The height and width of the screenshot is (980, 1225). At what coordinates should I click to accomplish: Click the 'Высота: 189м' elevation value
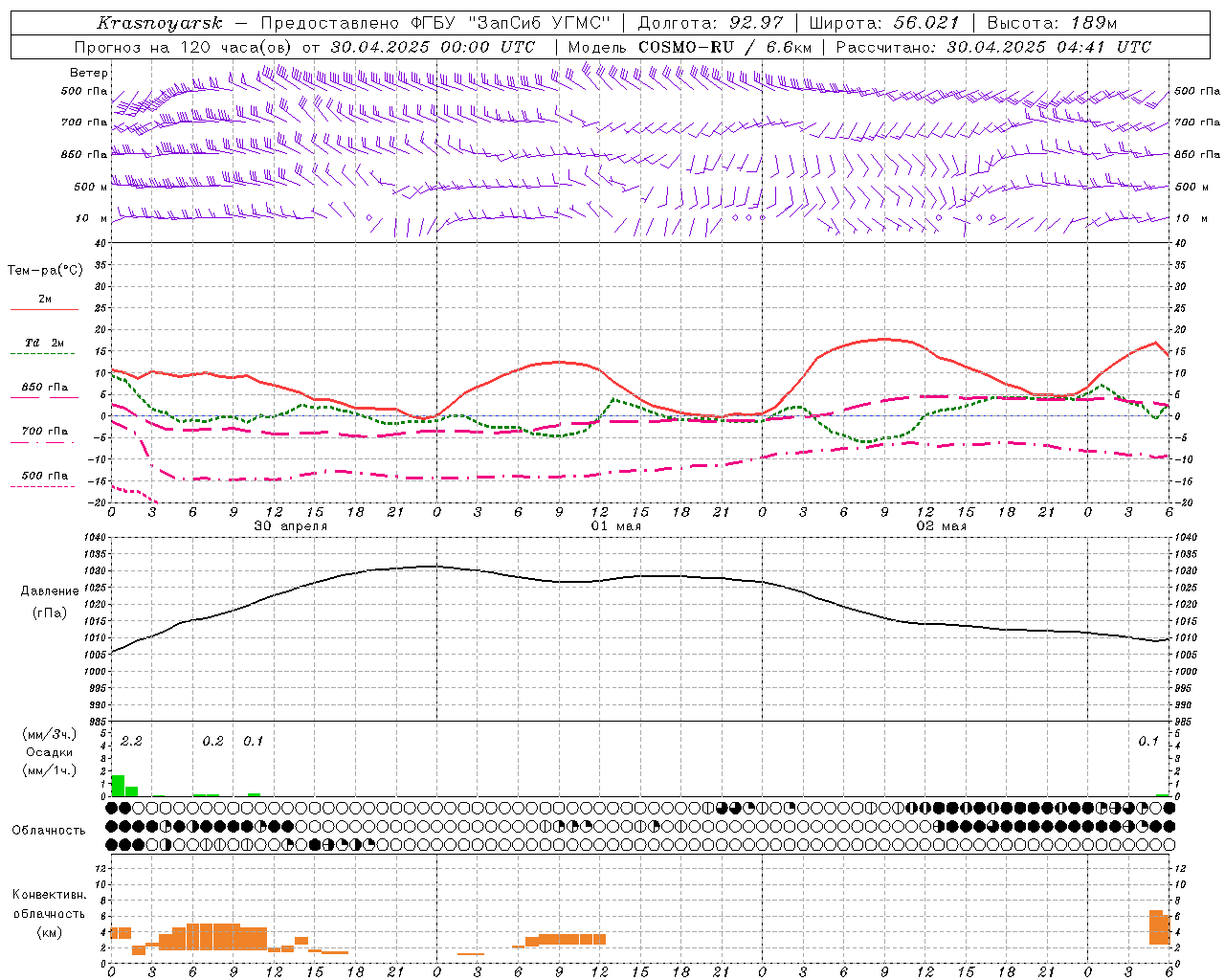coord(1052,23)
